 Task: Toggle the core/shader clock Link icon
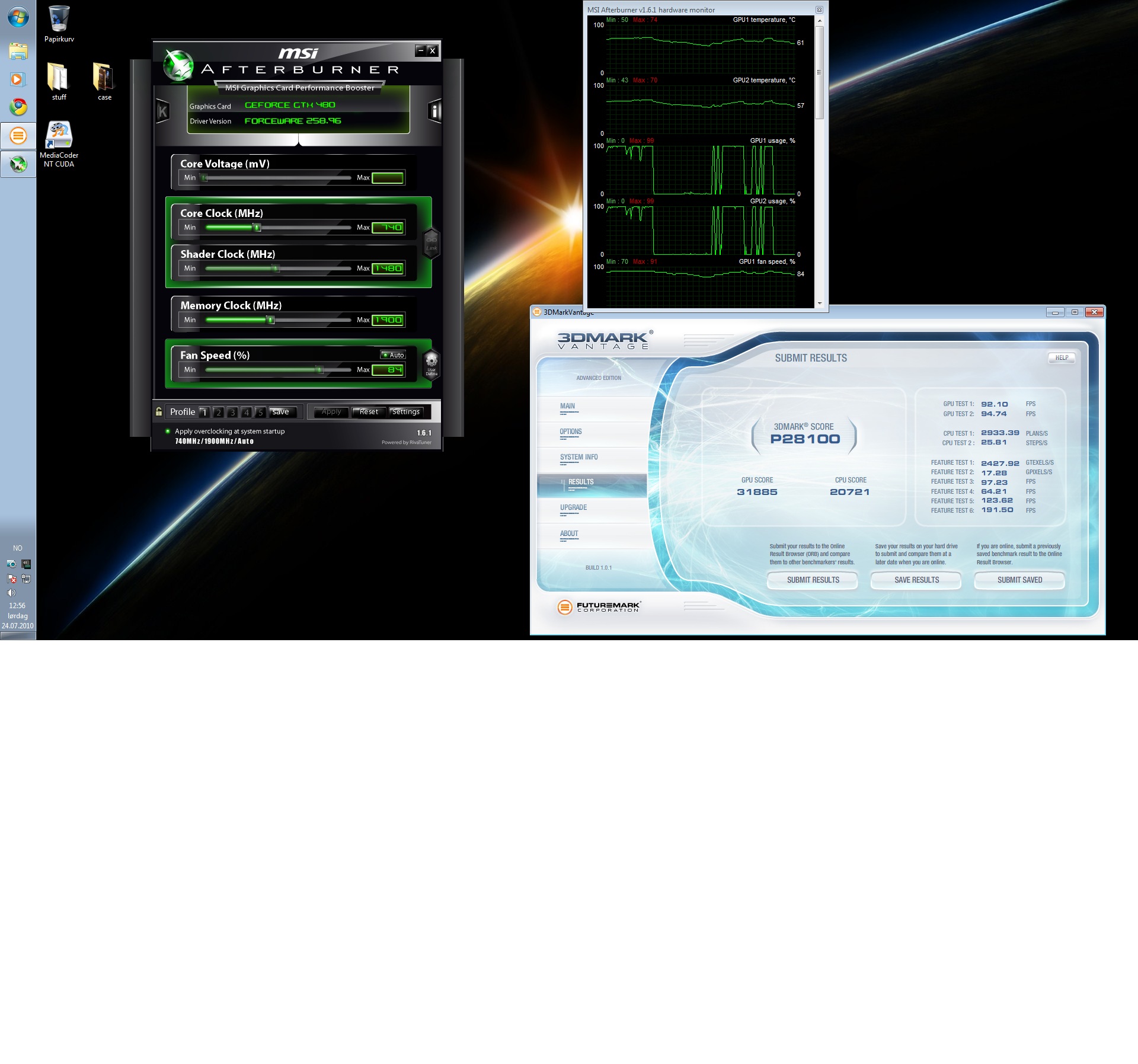(431, 243)
